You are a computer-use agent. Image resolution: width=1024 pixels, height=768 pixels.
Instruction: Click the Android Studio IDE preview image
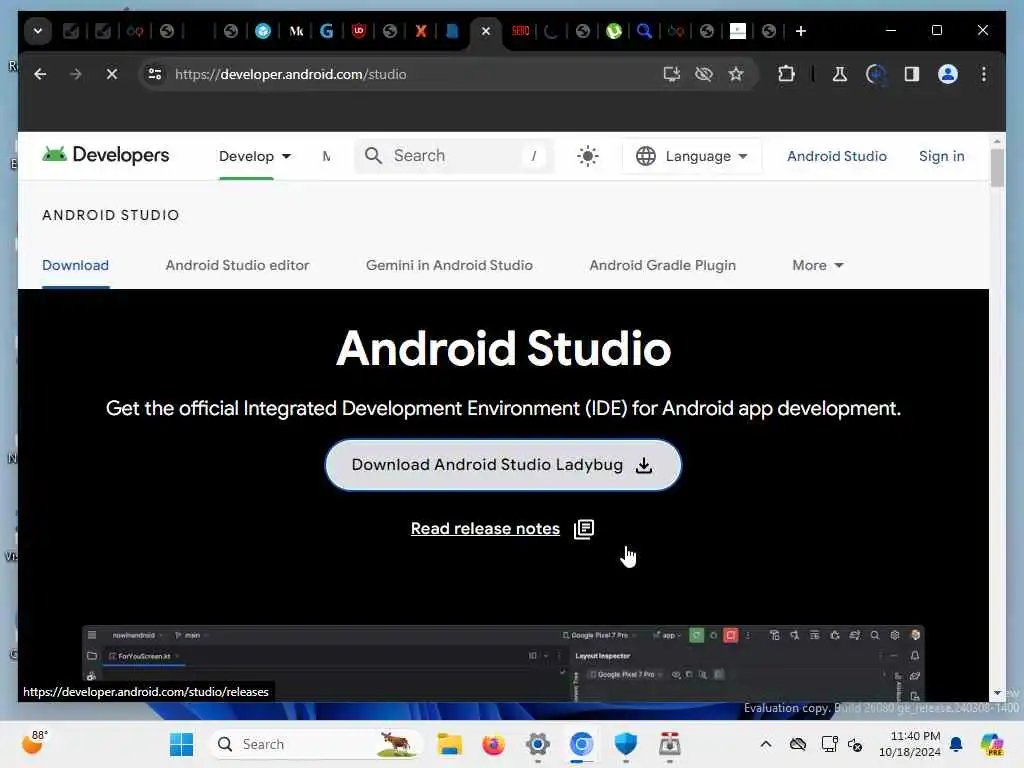(x=503, y=663)
